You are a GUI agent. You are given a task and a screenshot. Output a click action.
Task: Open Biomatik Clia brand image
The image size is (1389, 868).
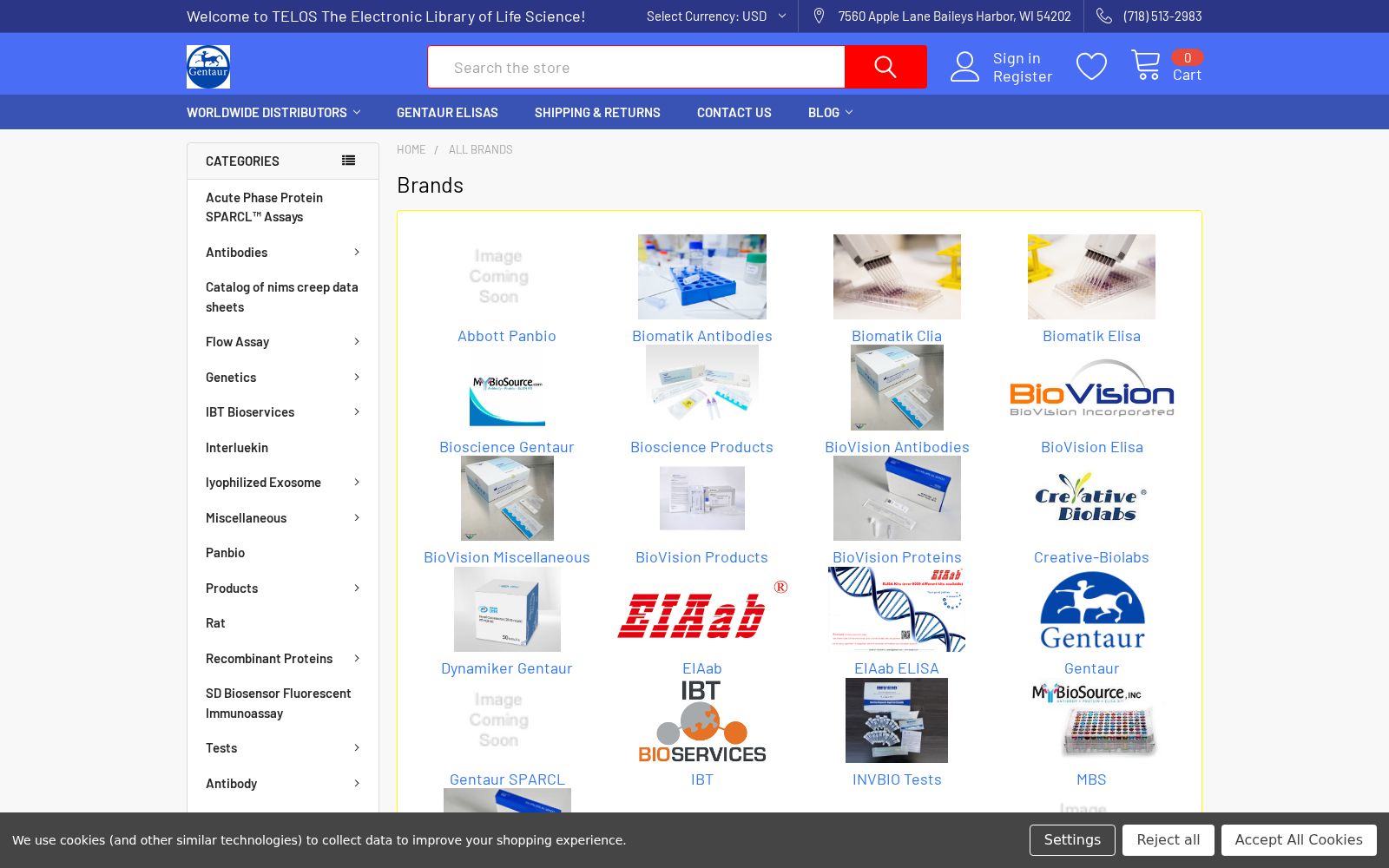pyautogui.click(x=897, y=277)
